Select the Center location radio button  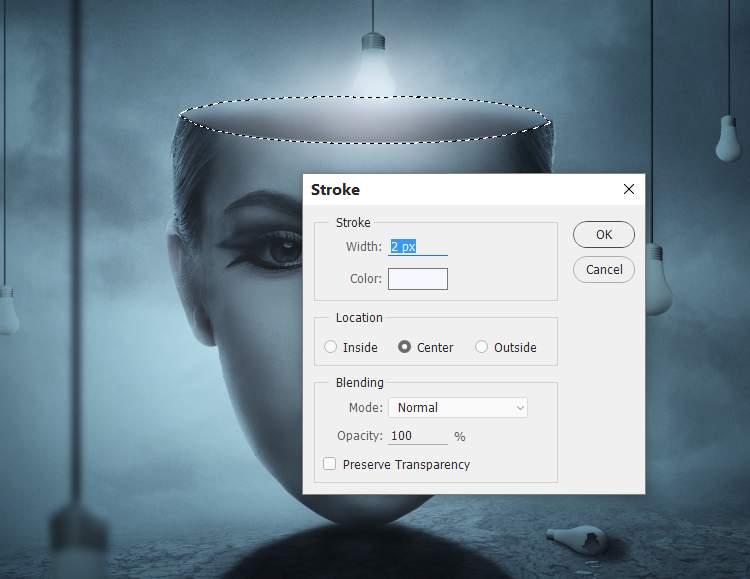404,346
